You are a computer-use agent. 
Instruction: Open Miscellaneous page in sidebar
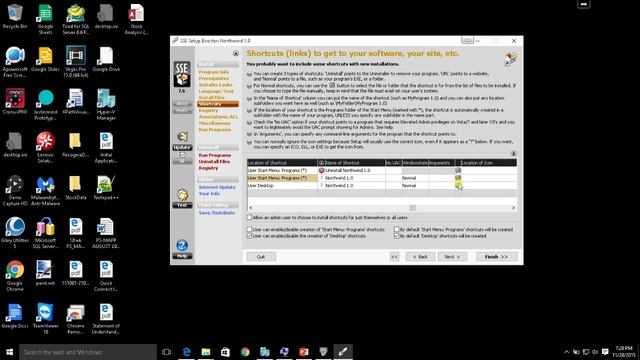[x=215, y=123]
